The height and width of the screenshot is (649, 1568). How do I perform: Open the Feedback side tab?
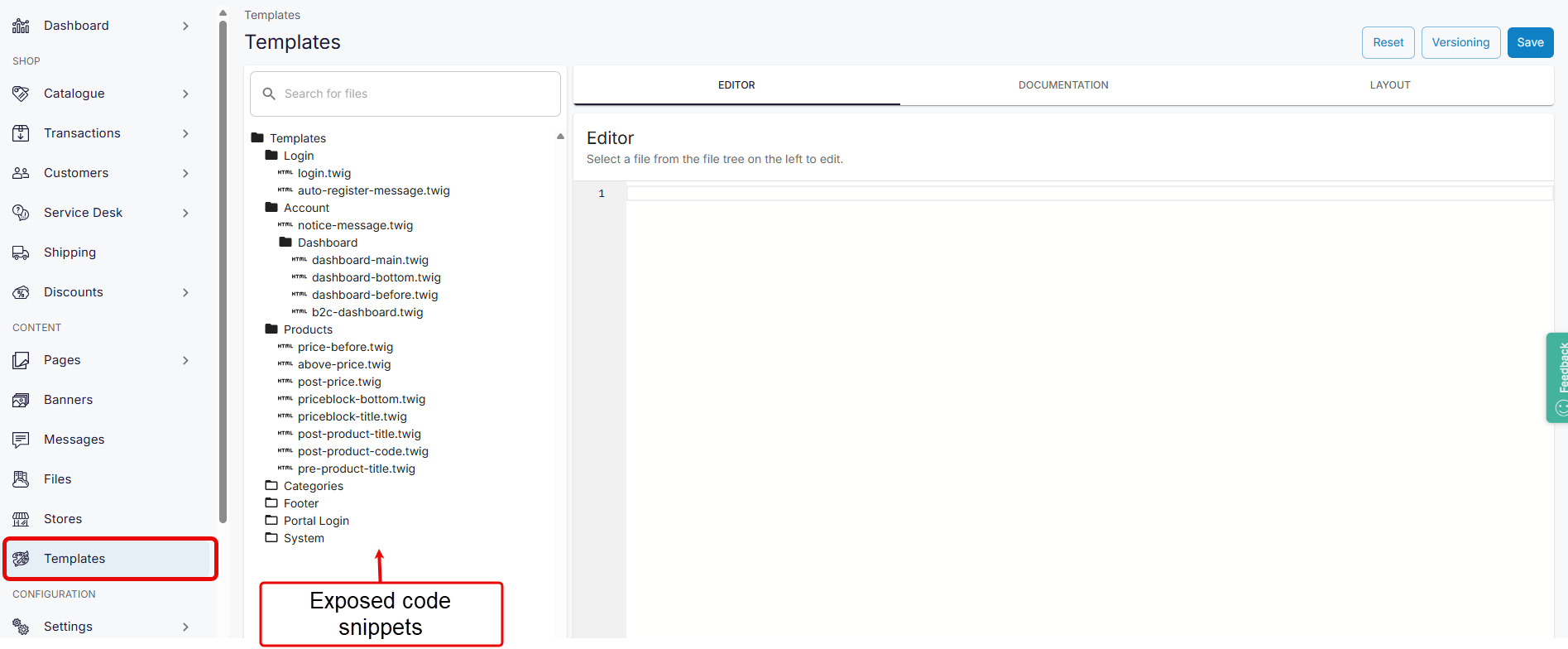point(1557,377)
